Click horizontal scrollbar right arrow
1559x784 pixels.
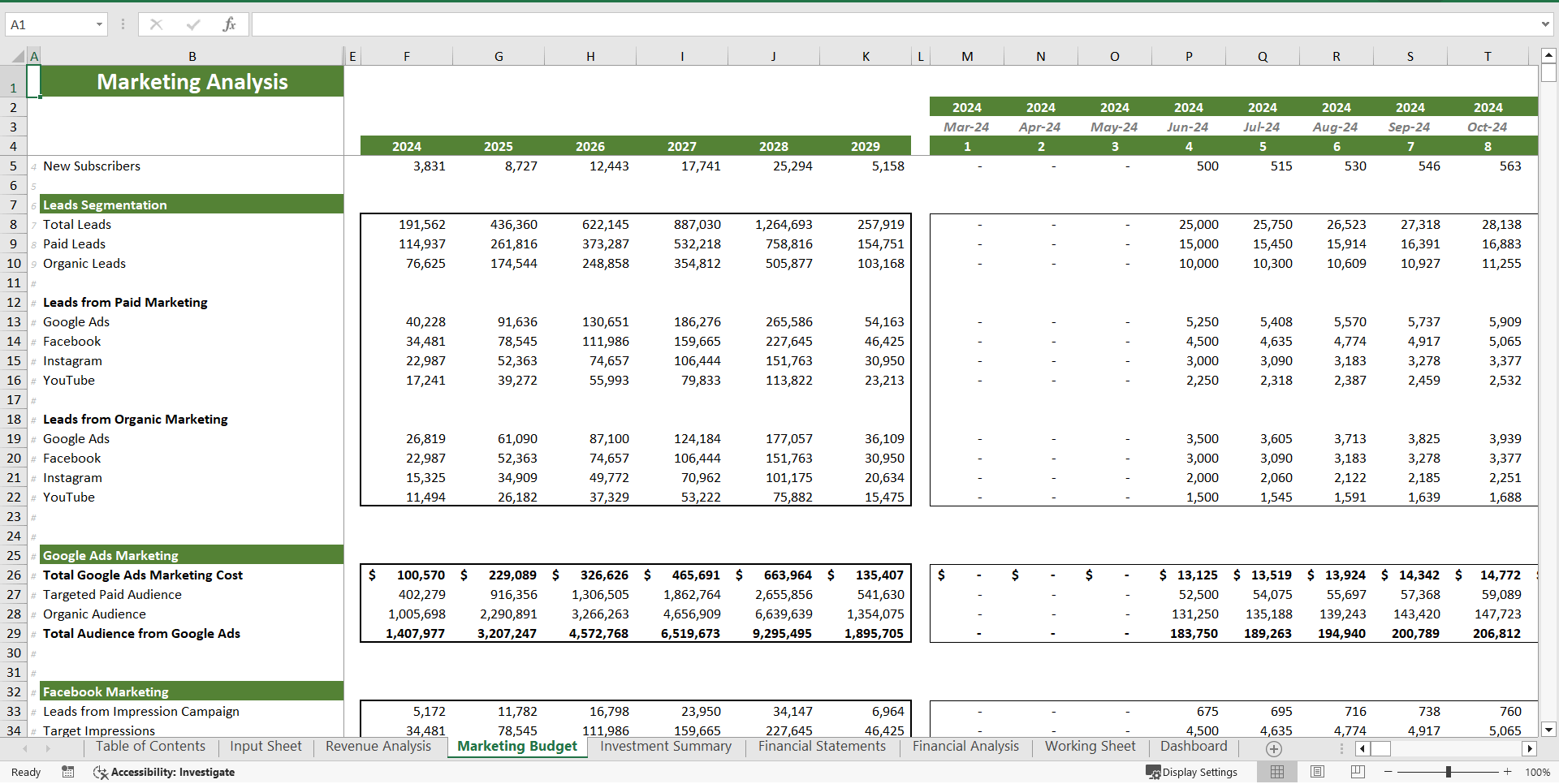tap(1530, 748)
